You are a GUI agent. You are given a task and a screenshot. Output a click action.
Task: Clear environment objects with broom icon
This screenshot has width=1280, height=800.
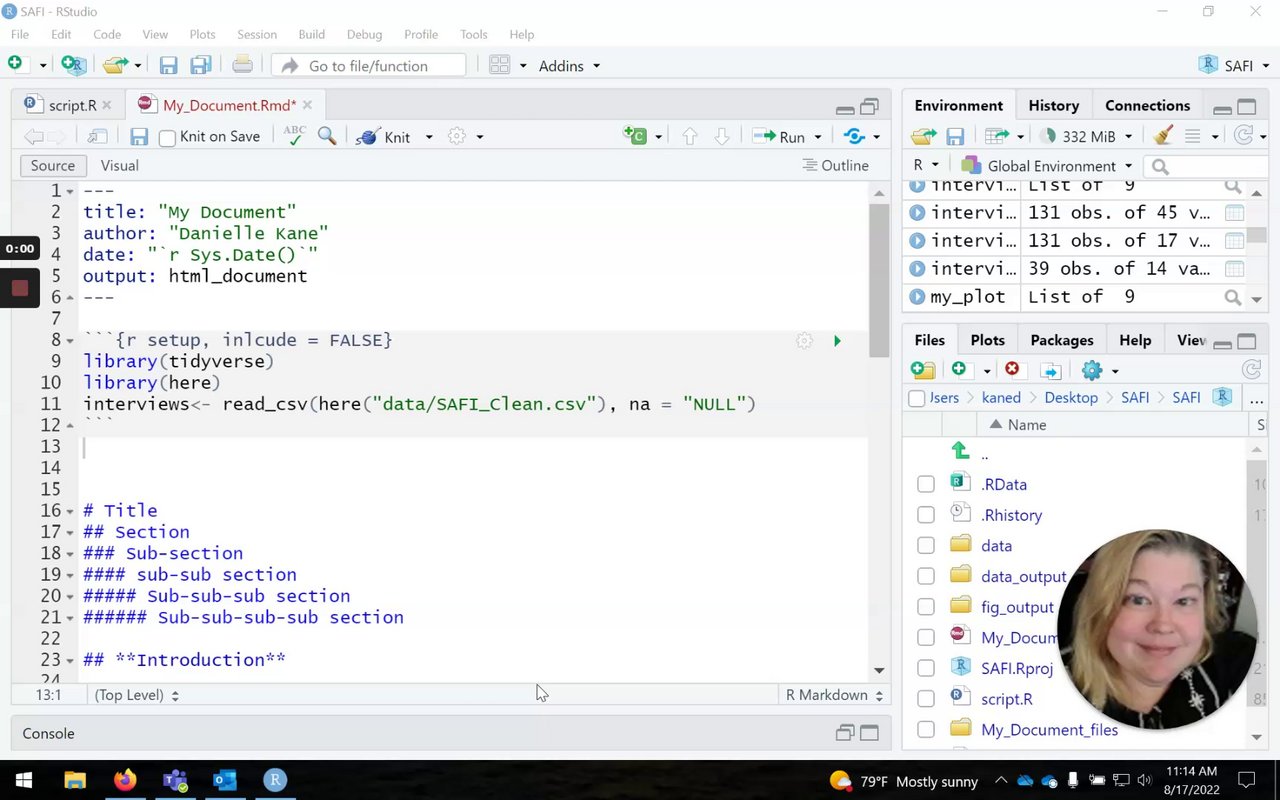click(1162, 135)
